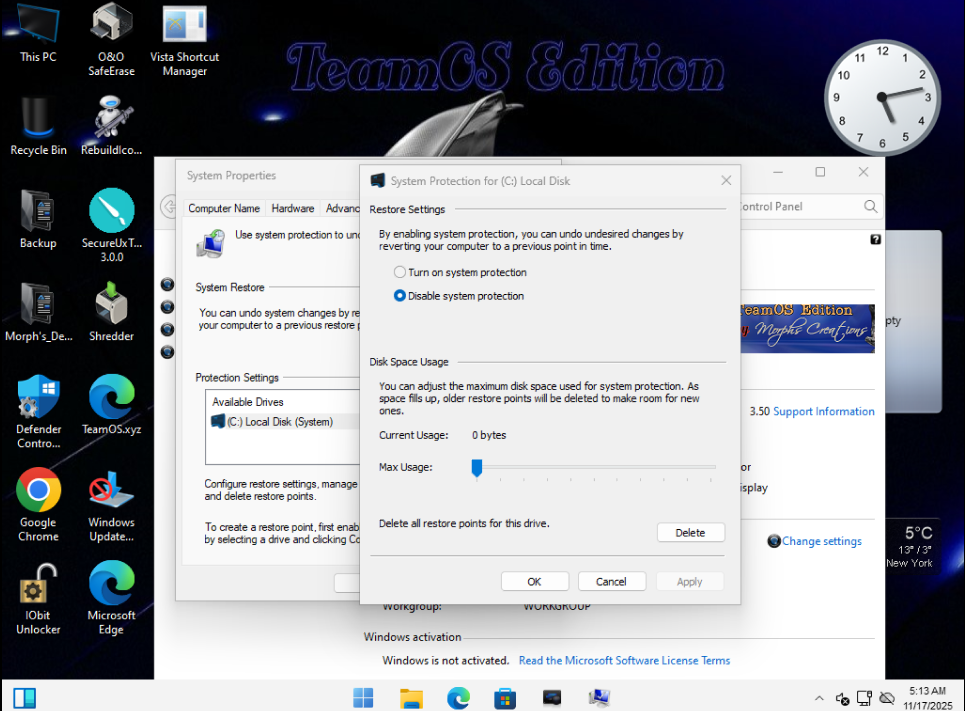
Task: Open Microsoft Store from the taskbar
Action: [x=505, y=697]
